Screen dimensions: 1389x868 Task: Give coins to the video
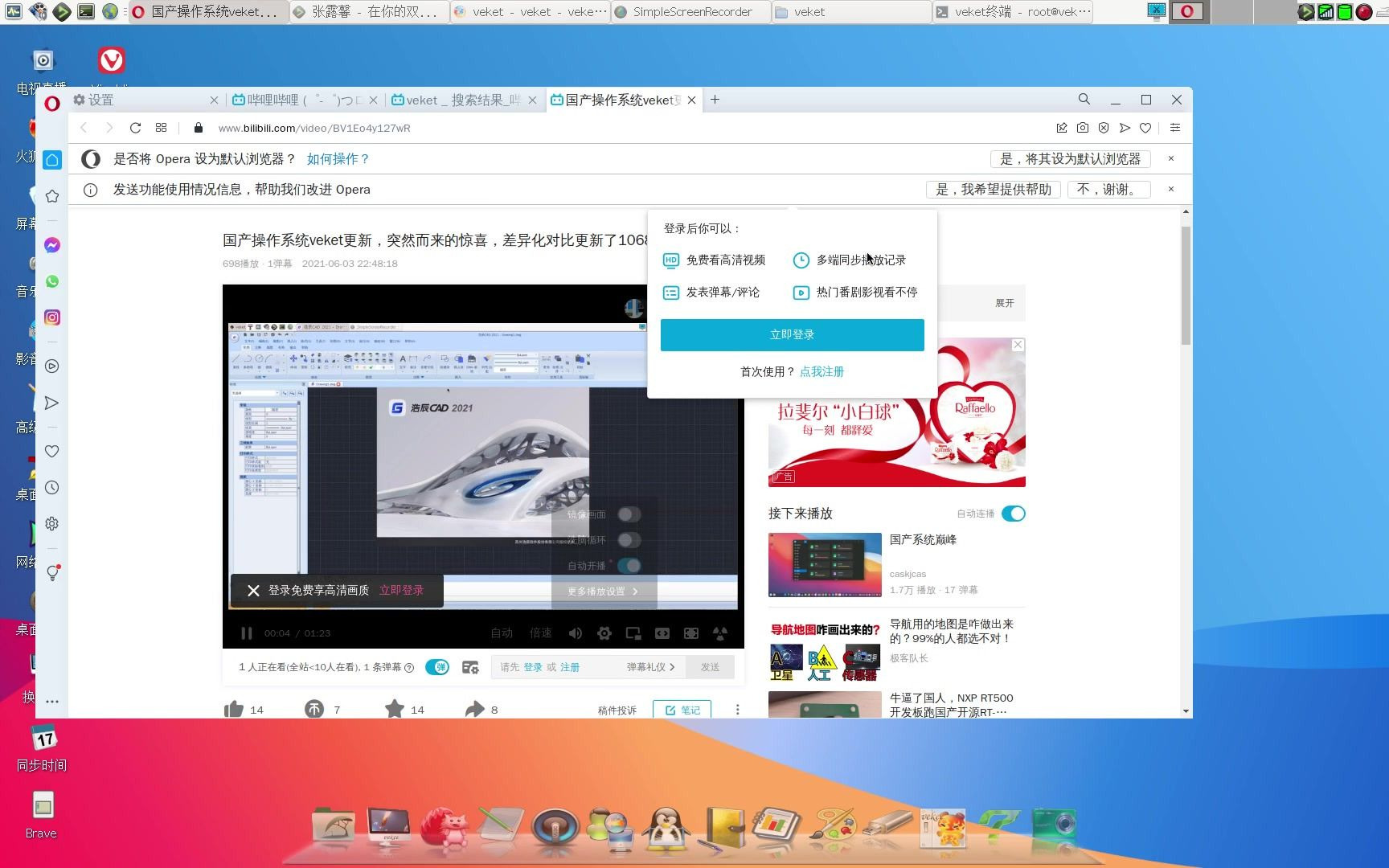click(x=314, y=710)
